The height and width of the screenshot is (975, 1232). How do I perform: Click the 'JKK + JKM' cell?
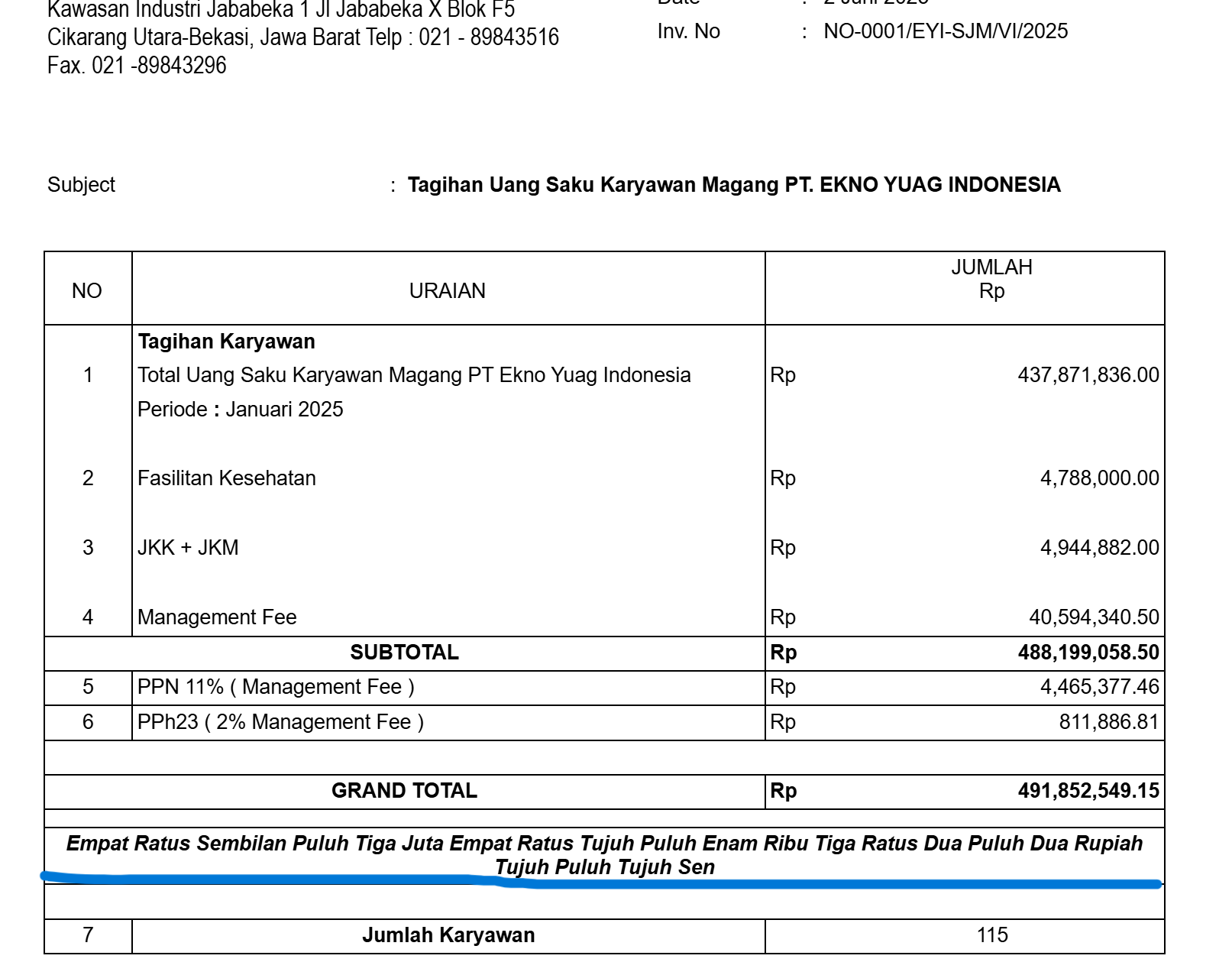(x=188, y=548)
